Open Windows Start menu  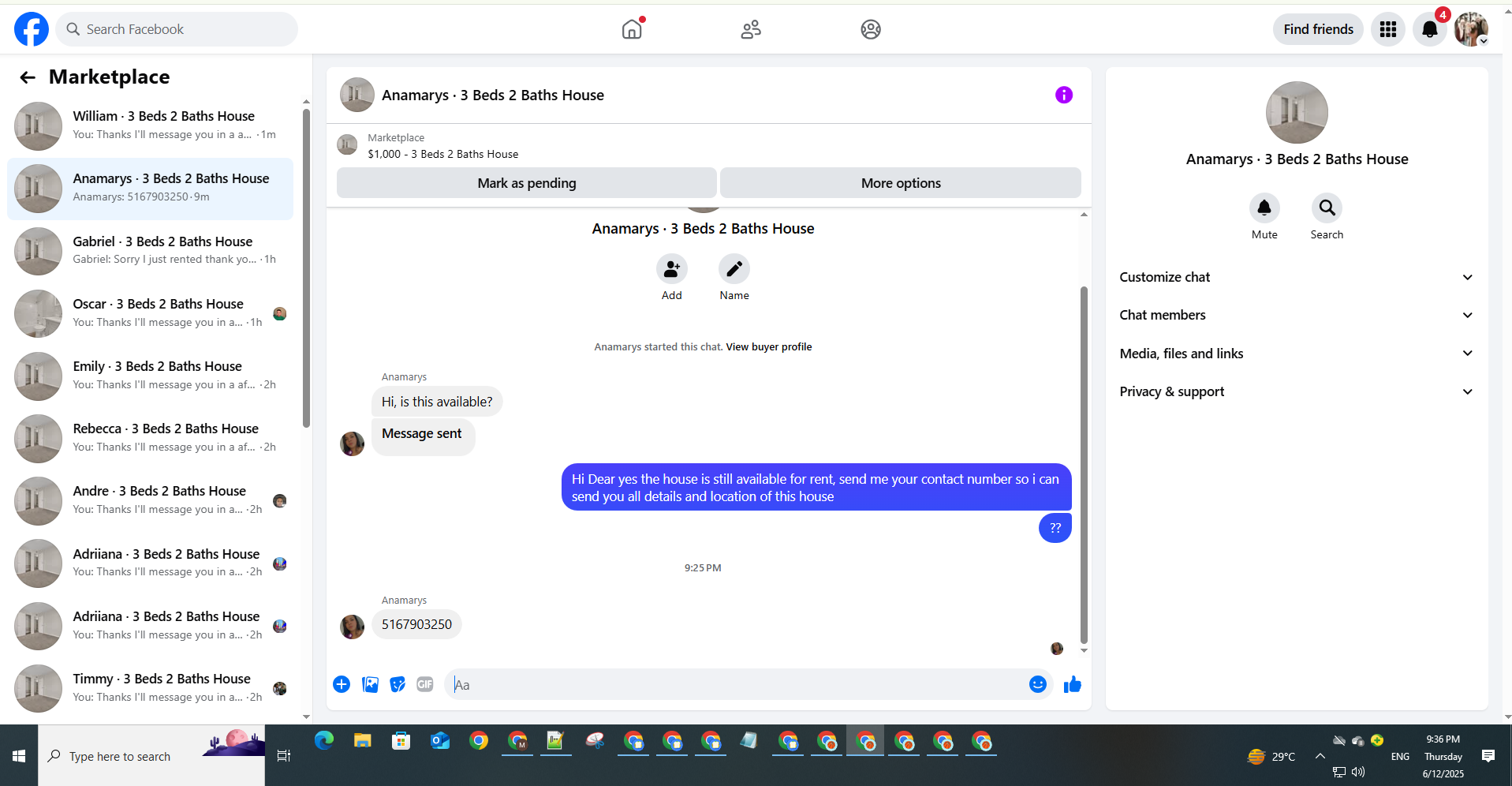point(19,756)
